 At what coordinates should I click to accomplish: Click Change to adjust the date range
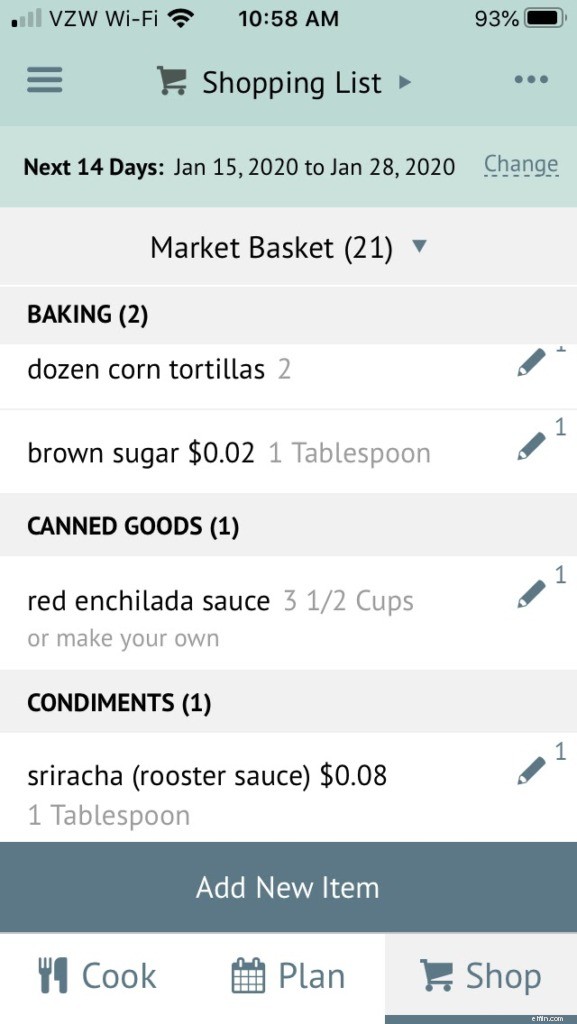[520, 164]
